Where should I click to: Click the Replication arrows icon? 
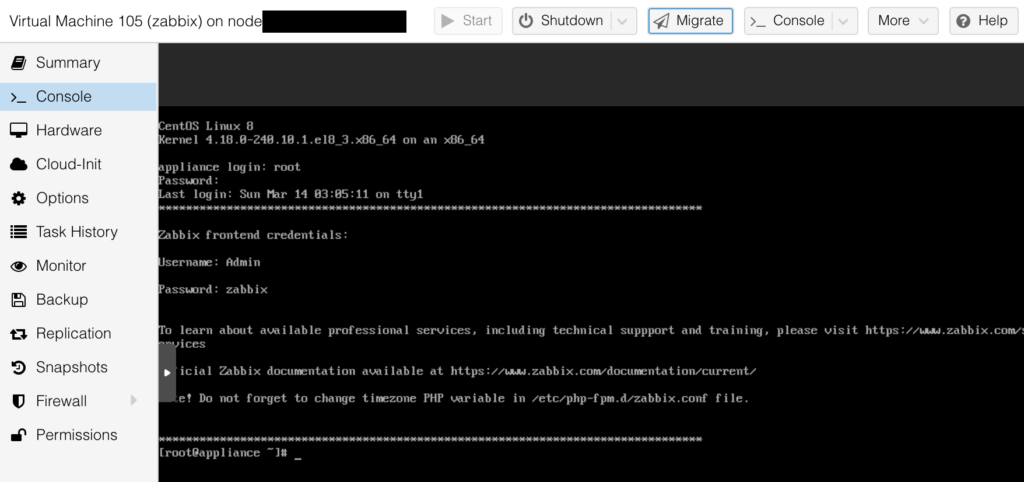(x=18, y=334)
